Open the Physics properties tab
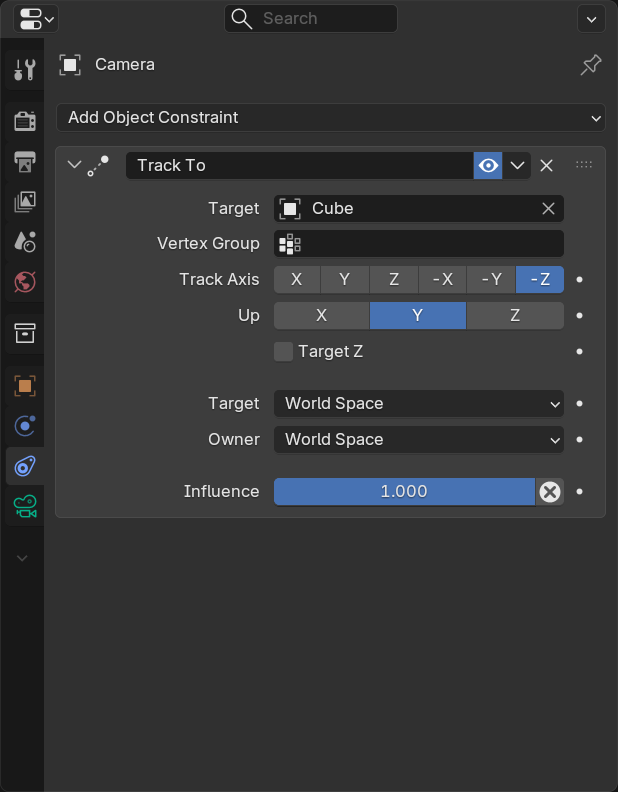Viewport: 618px width, 792px height. (x=25, y=426)
